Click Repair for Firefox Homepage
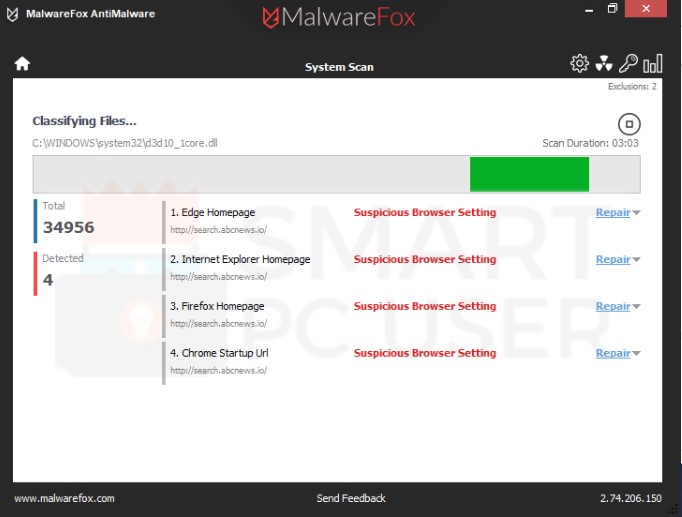 613,306
